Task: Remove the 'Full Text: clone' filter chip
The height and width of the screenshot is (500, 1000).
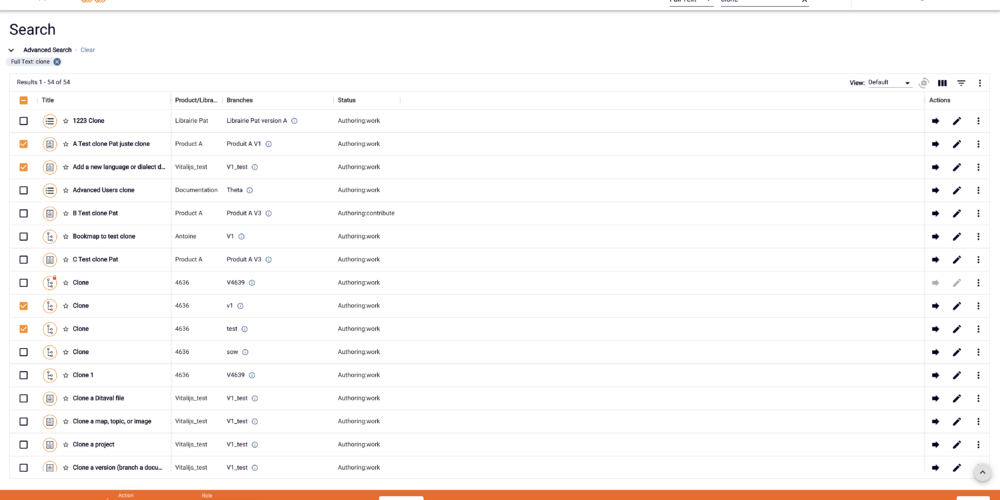Action: click(57, 62)
